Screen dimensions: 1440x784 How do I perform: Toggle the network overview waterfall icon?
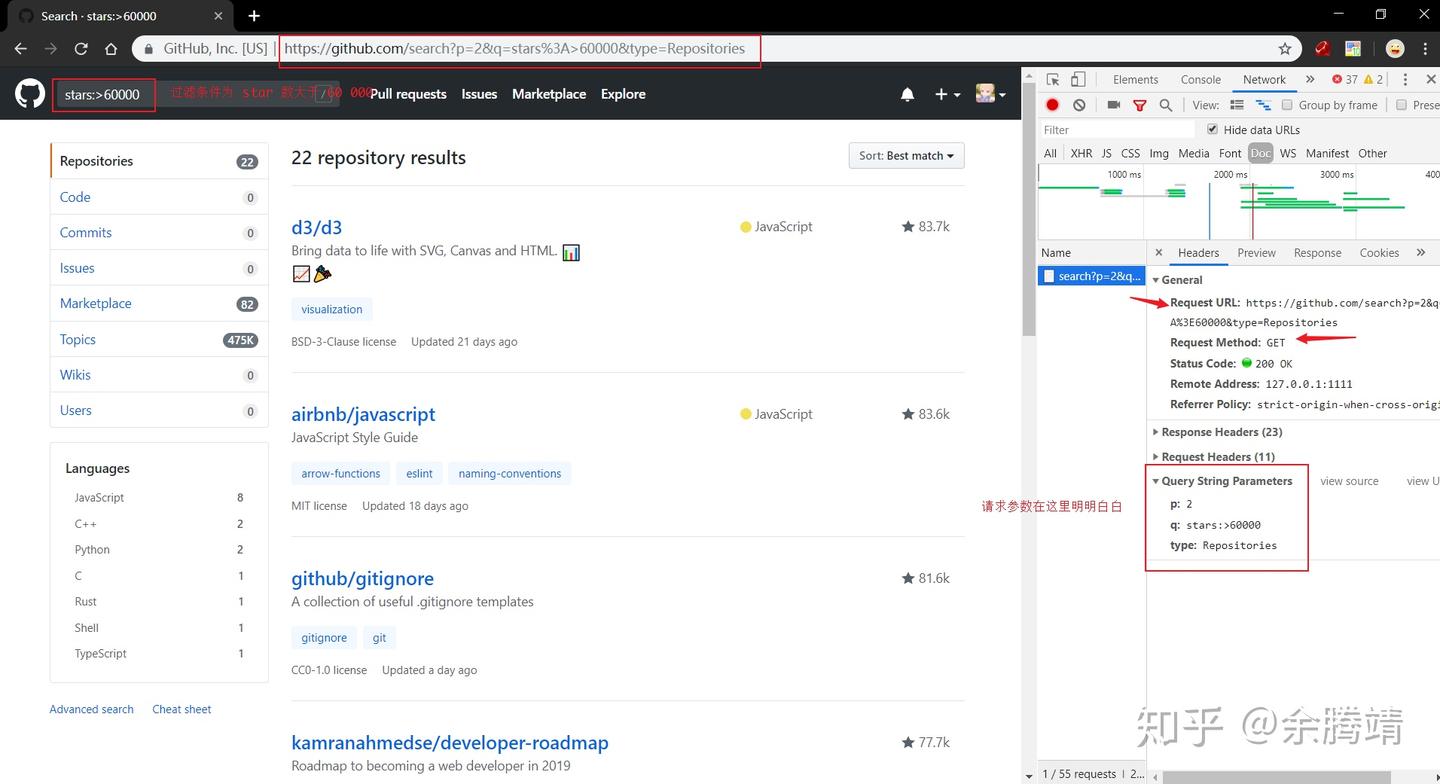tap(1263, 105)
